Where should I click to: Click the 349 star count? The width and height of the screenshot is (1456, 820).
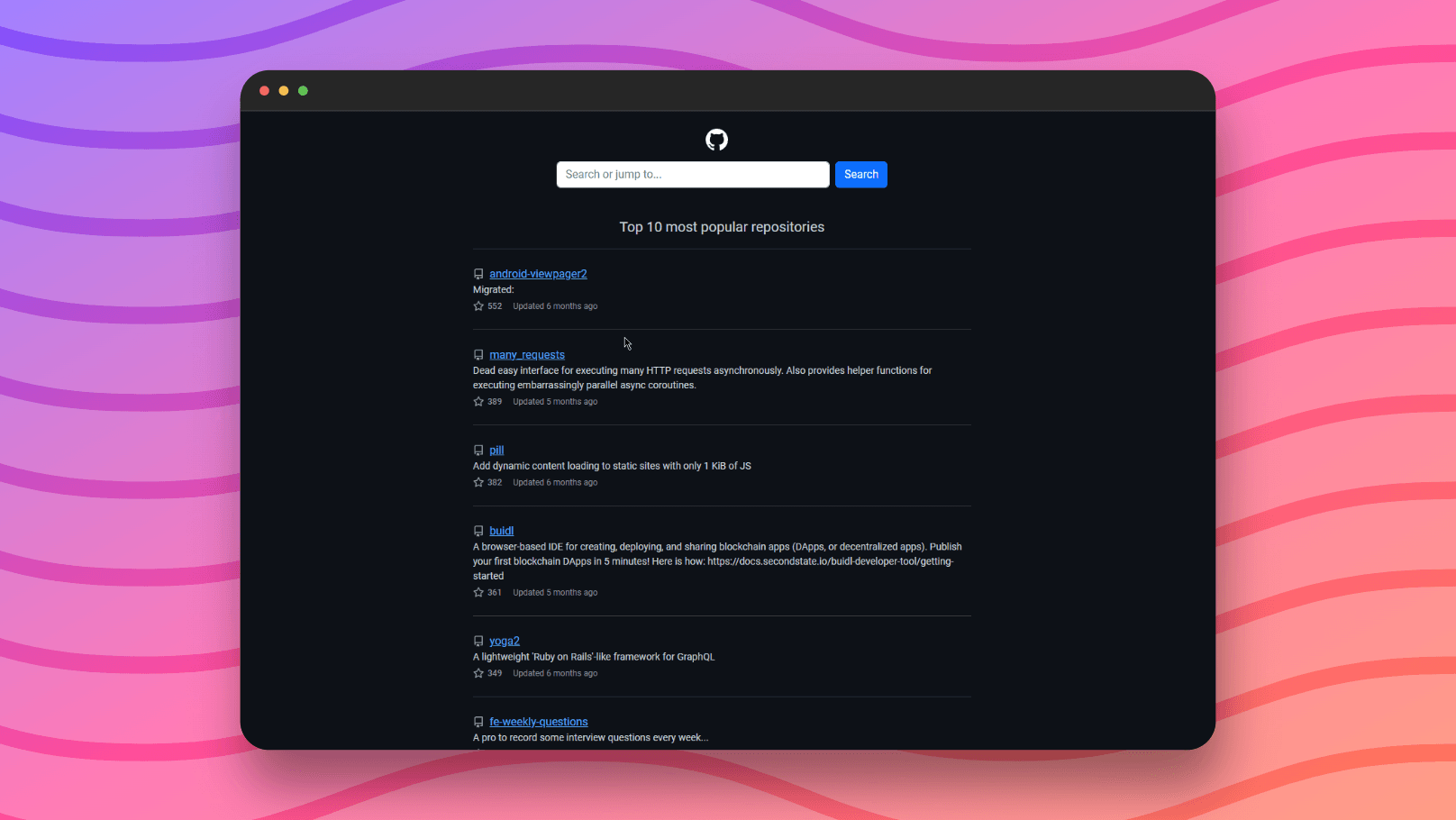coord(495,673)
